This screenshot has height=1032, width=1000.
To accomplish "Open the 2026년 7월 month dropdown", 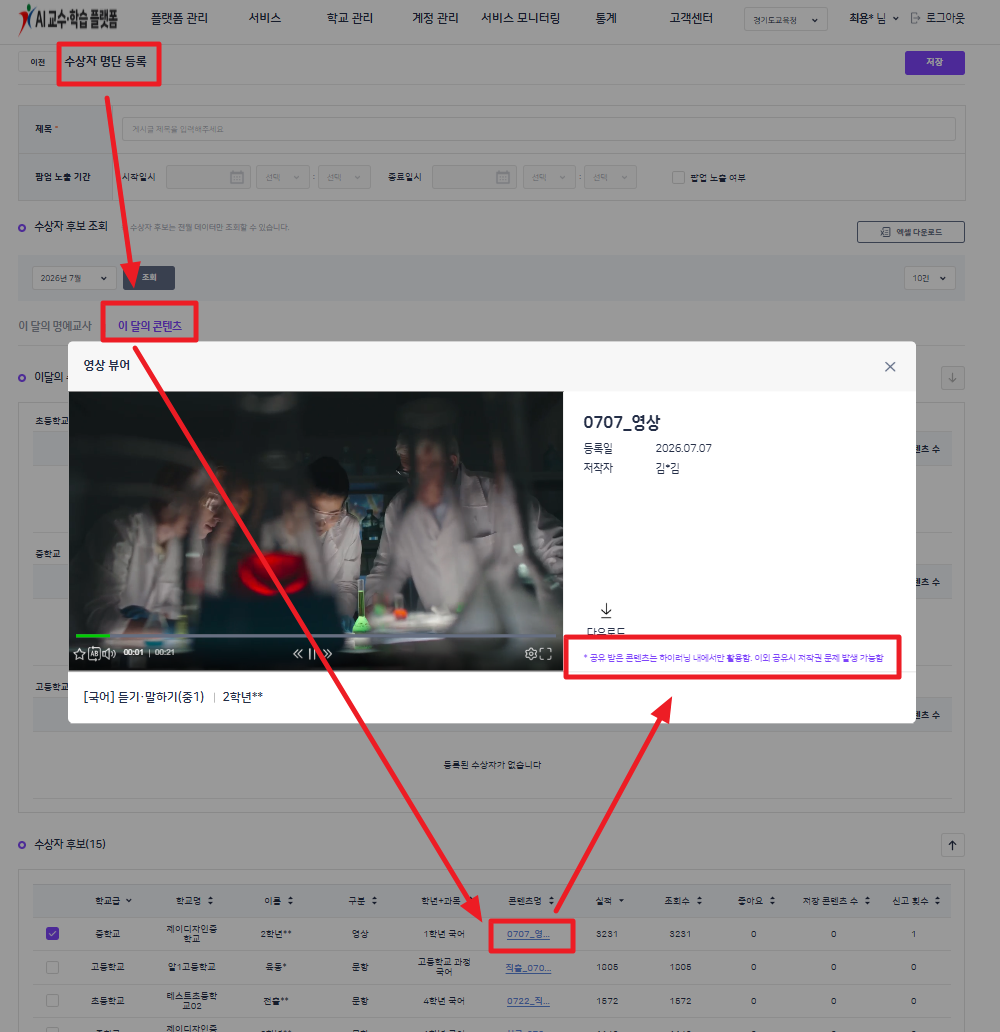I will tap(74, 278).
